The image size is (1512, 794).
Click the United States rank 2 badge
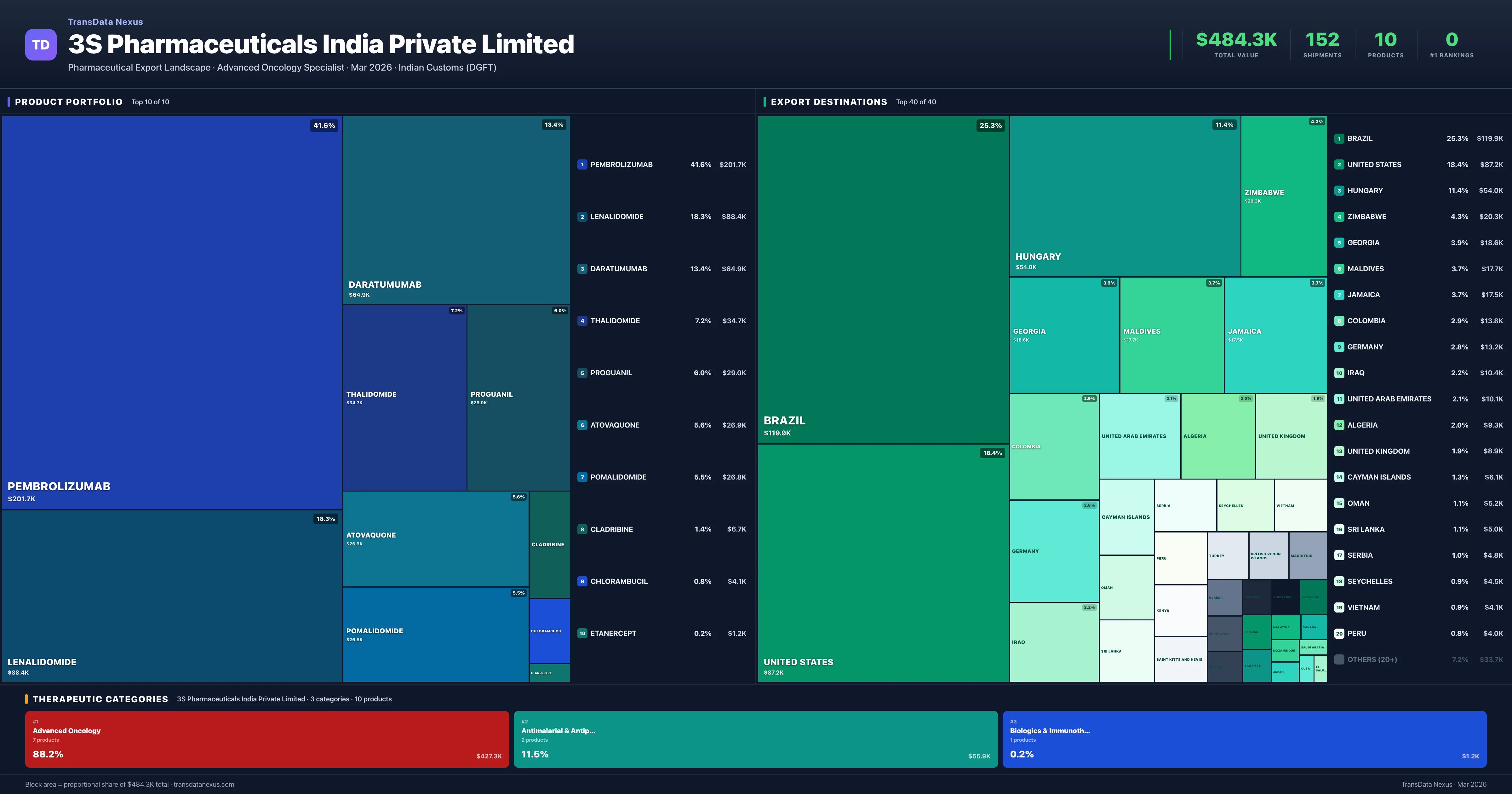pos(1339,164)
